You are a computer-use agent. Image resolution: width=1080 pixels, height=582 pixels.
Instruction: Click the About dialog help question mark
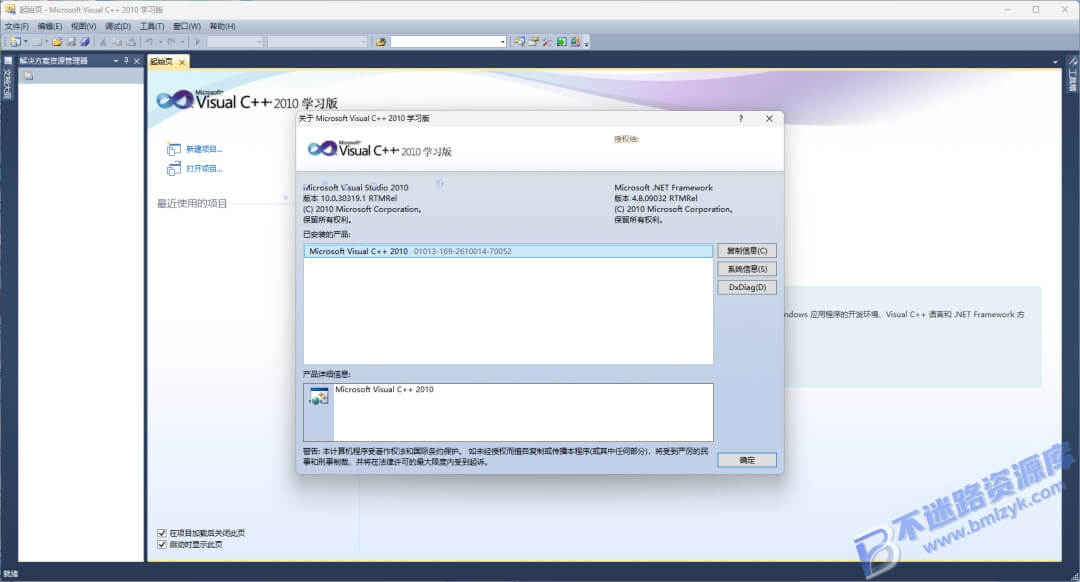pos(741,118)
